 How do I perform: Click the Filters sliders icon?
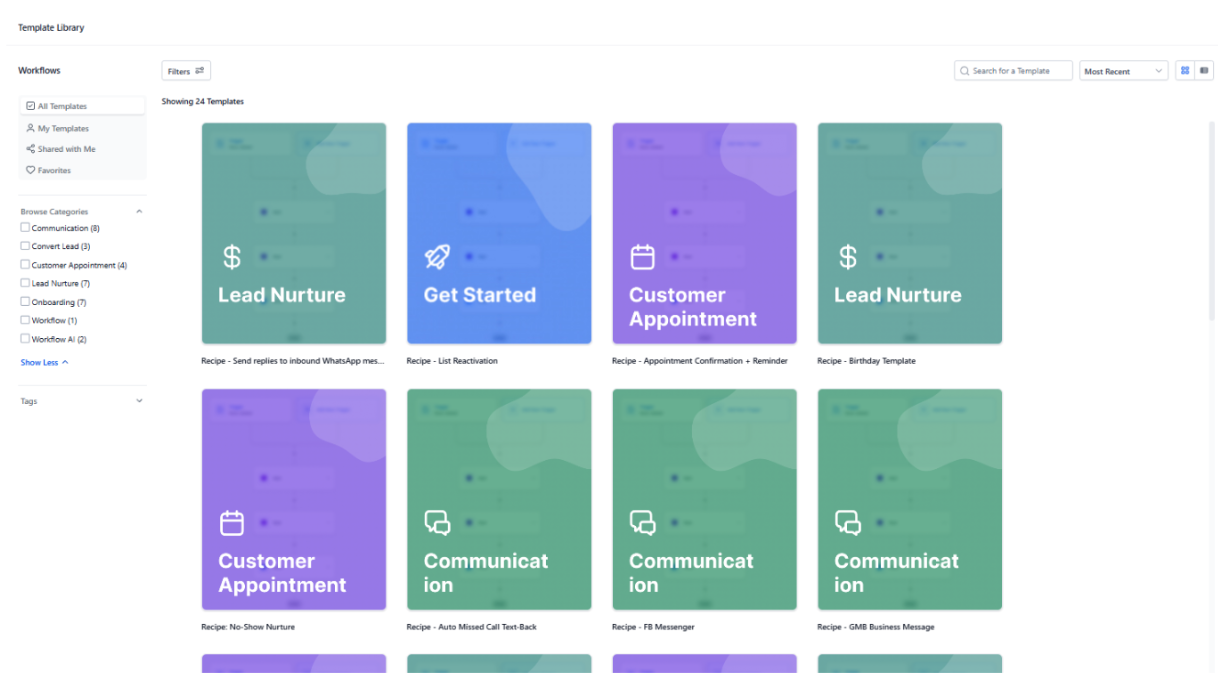(200, 71)
